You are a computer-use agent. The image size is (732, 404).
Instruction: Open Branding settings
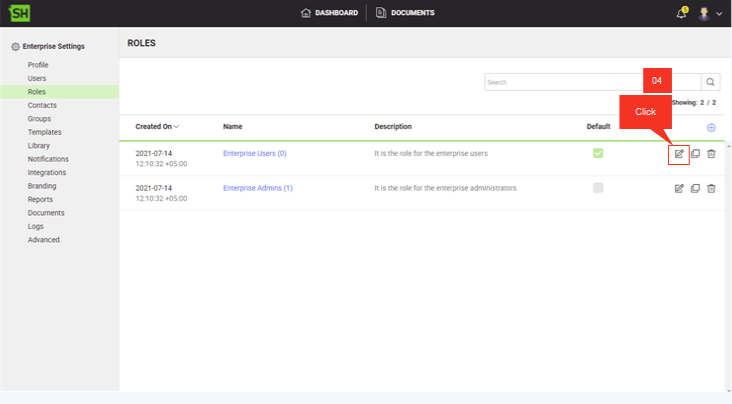coord(42,186)
